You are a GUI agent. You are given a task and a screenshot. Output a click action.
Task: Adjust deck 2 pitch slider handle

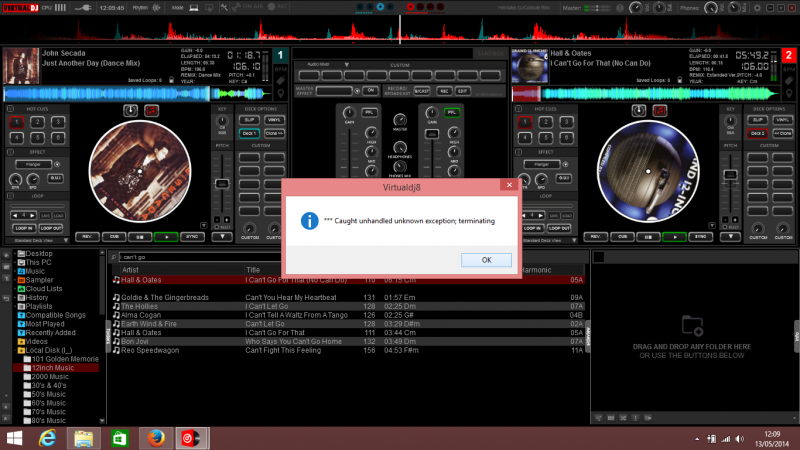731,175
